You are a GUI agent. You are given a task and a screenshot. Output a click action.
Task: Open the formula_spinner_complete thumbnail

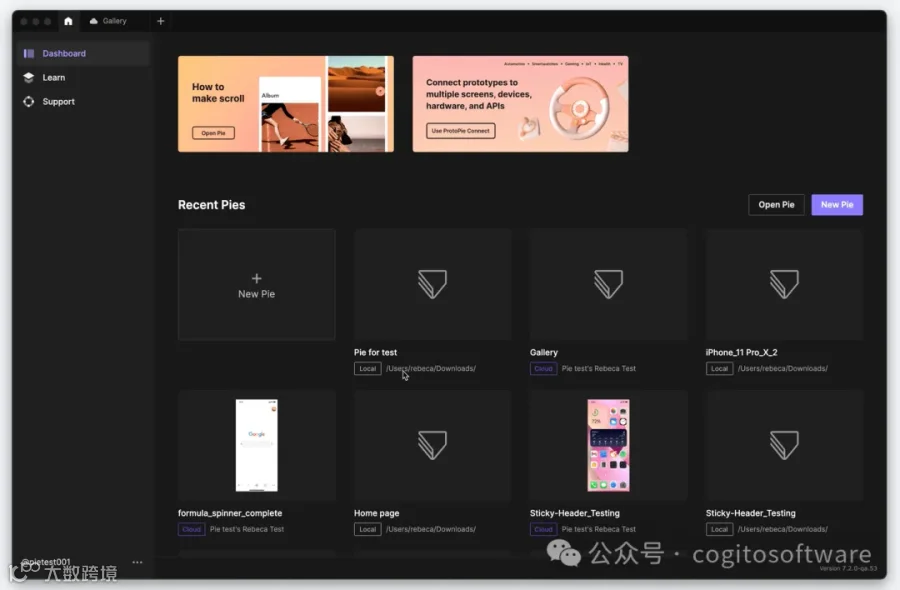tap(257, 445)
